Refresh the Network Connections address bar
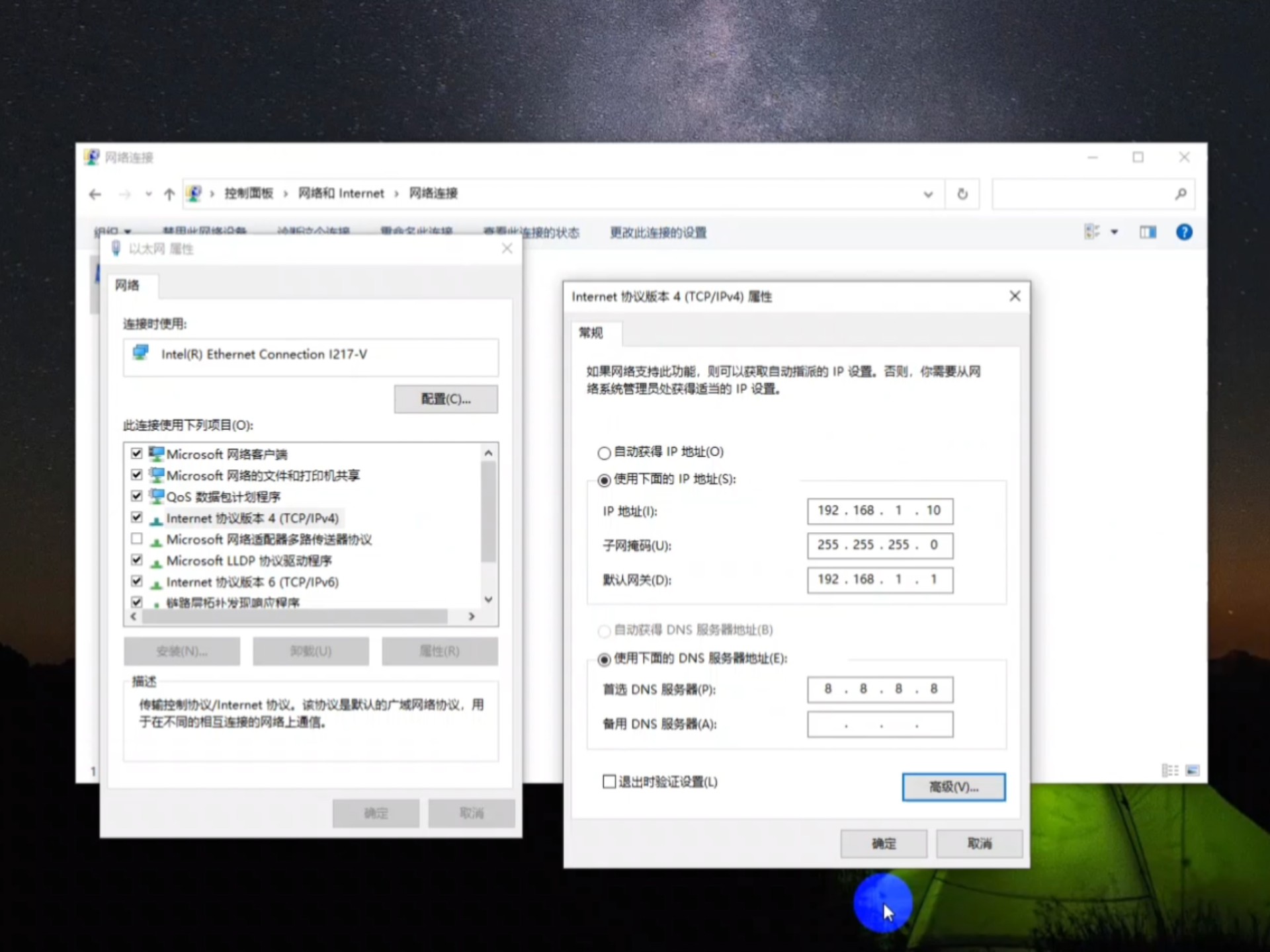This screenshot has height=952, width=1270. point(962,194)
